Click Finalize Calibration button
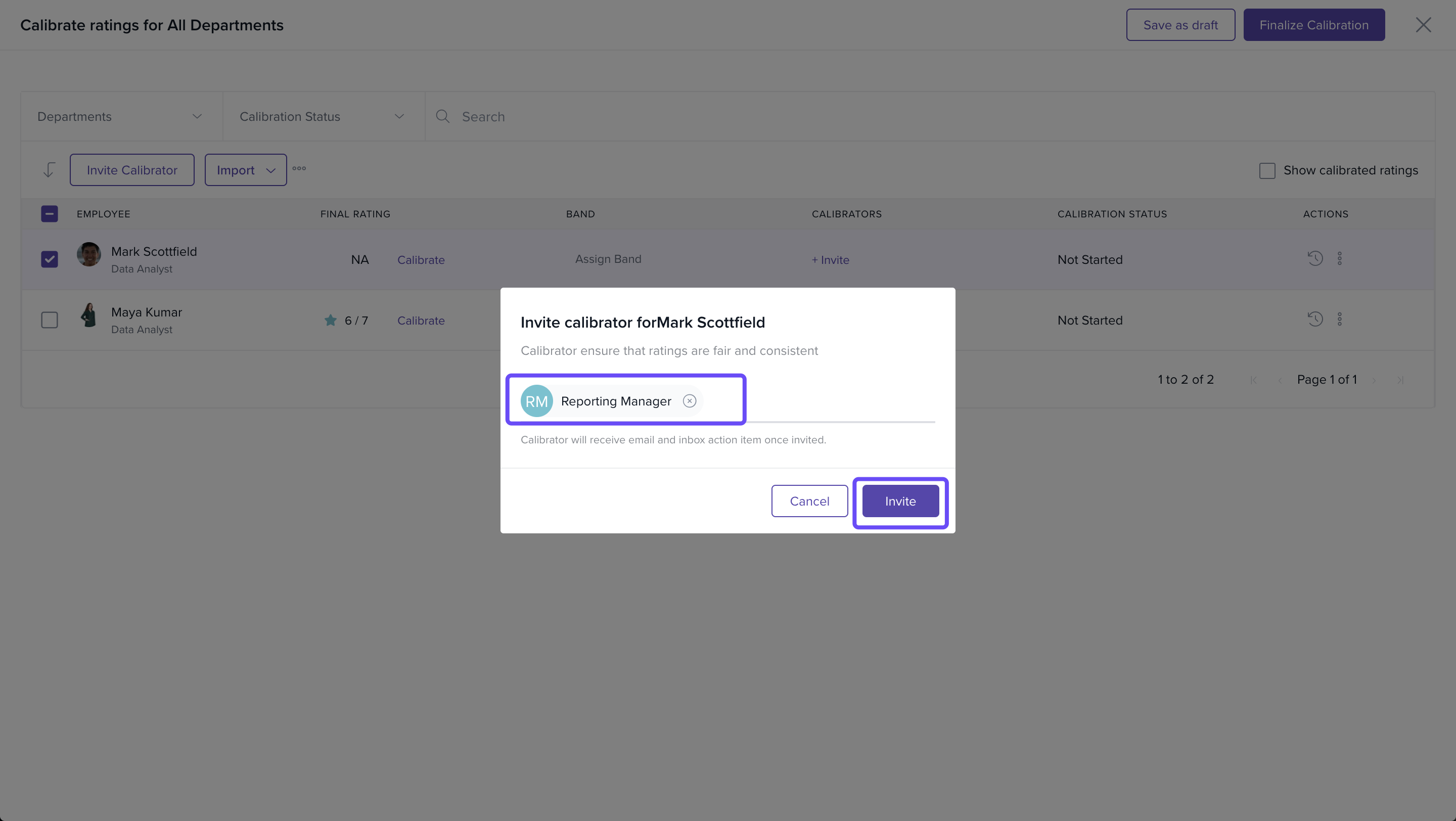Viewport: 1456px width, 821px height. coord(1313,25)
